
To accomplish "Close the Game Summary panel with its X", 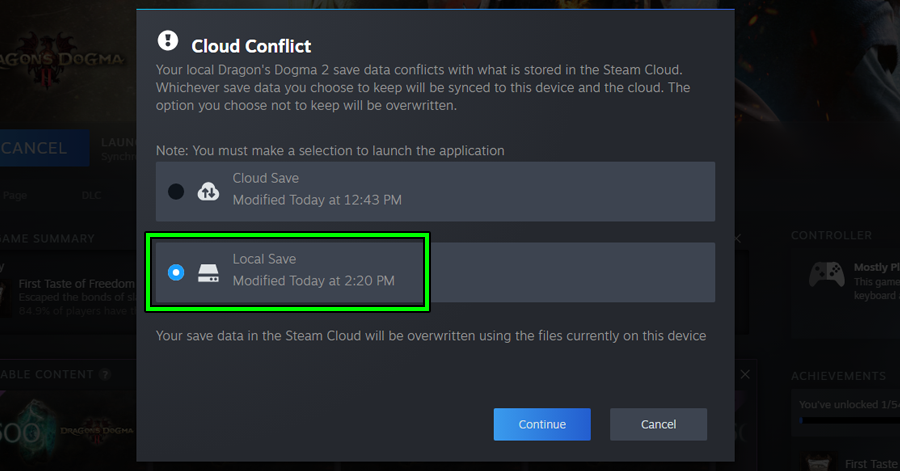I will click(x=738, y=239).
